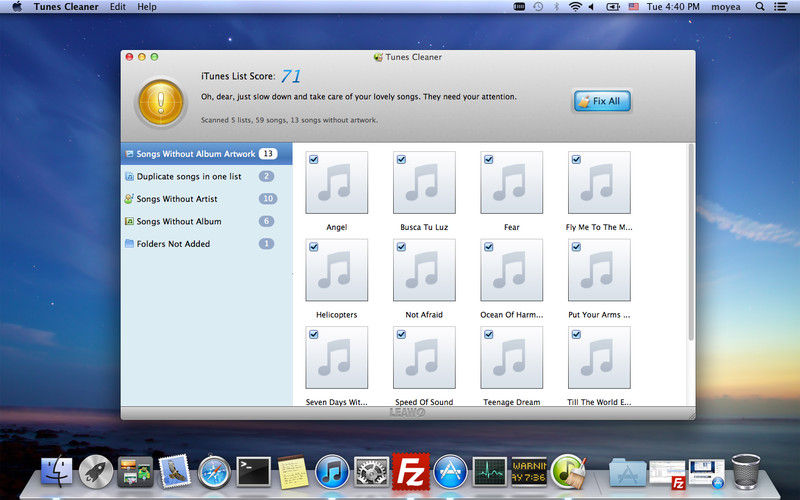Image resolution: width=800 pixels, height=500 pixels.
Task: Toggle Put Your Arms ... checkbox
Action: pos(577,247)
